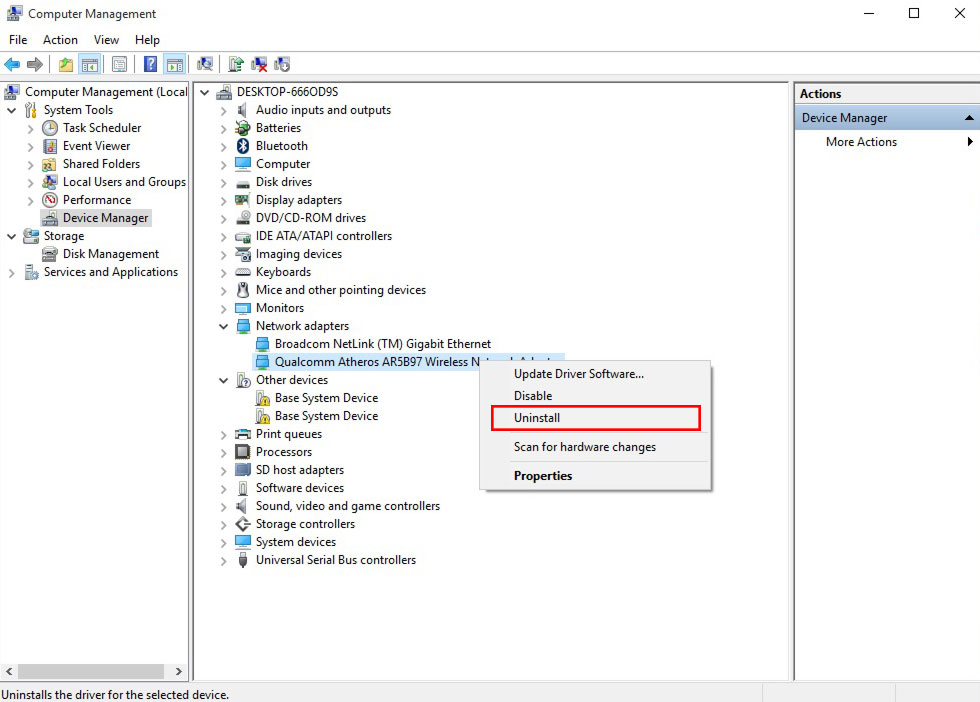This screenshot has width=980, height=702.
Task: Expand Services and Applications node
Action: (x=12, y=273)
